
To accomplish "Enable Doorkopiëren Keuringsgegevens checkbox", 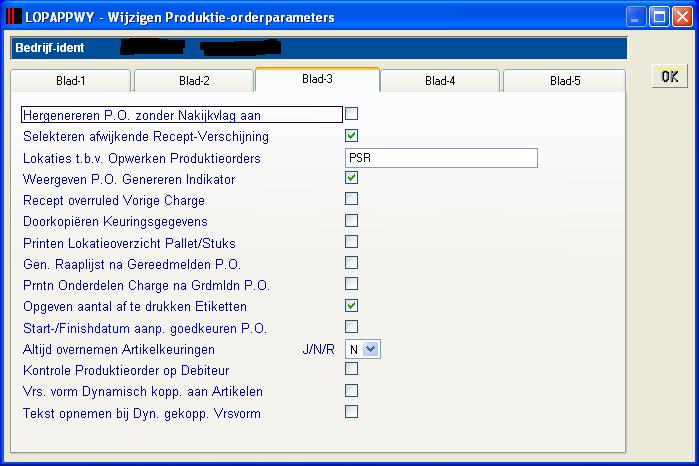I will [x=351, y=220].
